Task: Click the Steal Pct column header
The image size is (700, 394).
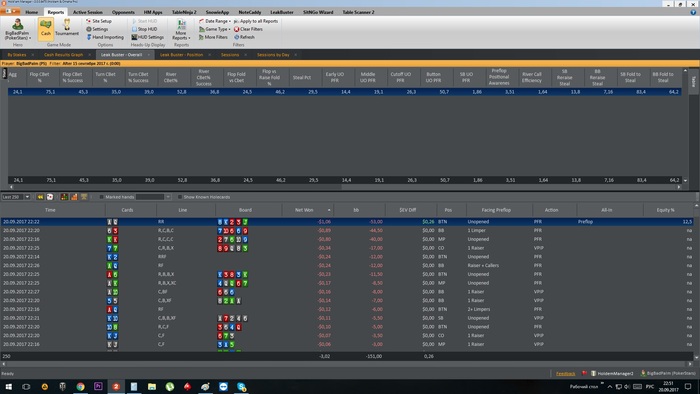Action: pos(302,77)
